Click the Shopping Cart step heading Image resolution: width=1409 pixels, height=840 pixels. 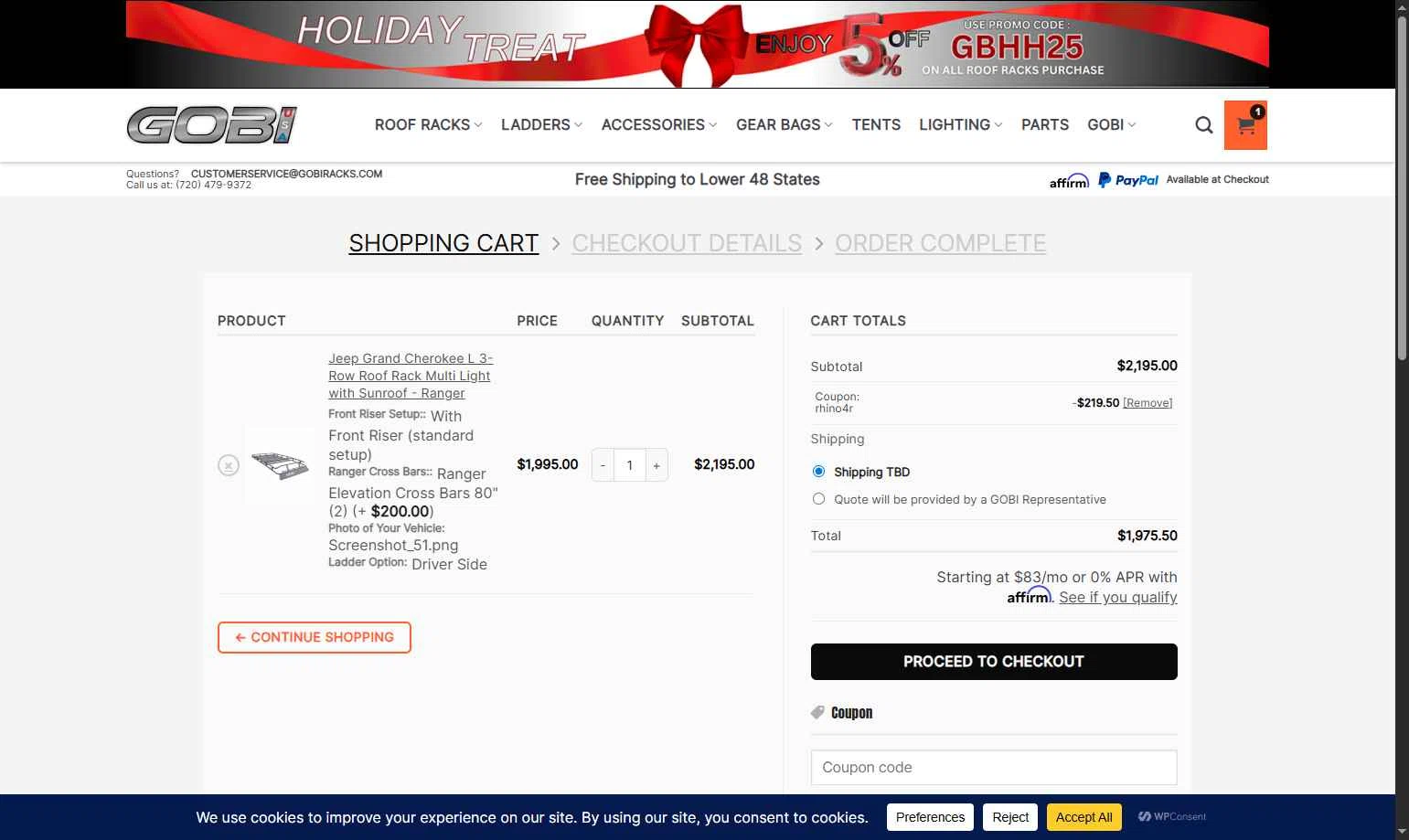click(x=443, y=243)
